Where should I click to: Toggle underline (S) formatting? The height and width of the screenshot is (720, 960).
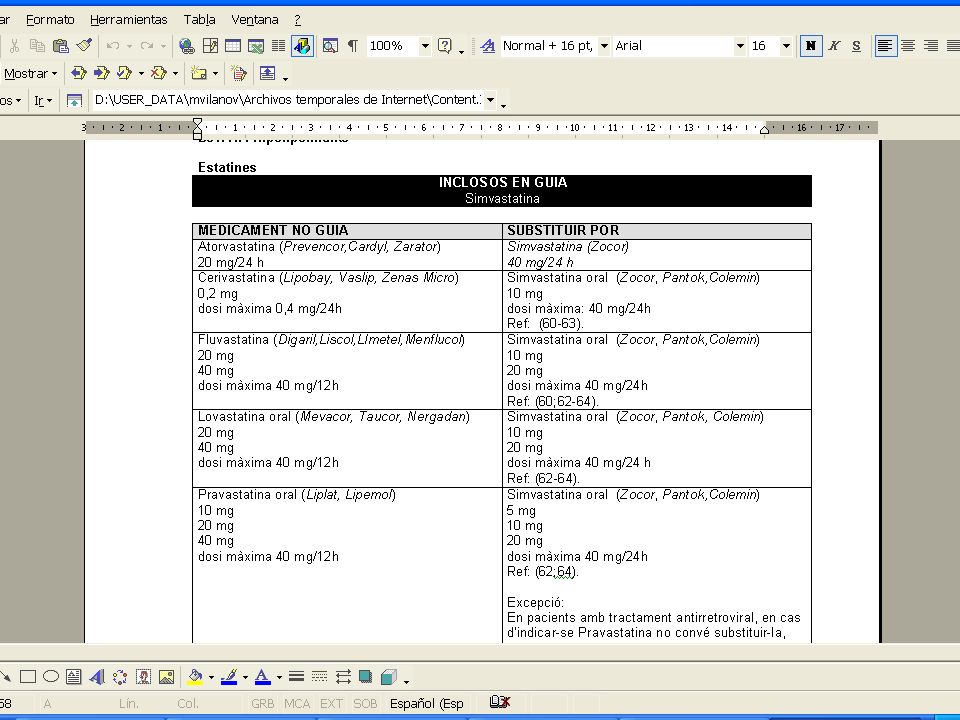[x=857, y=46]
